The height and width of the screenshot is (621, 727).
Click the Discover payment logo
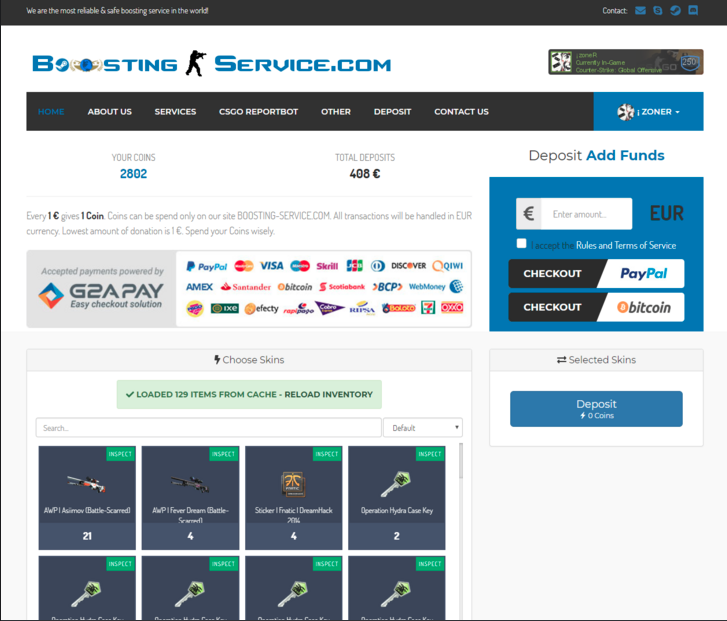[408, 266]
